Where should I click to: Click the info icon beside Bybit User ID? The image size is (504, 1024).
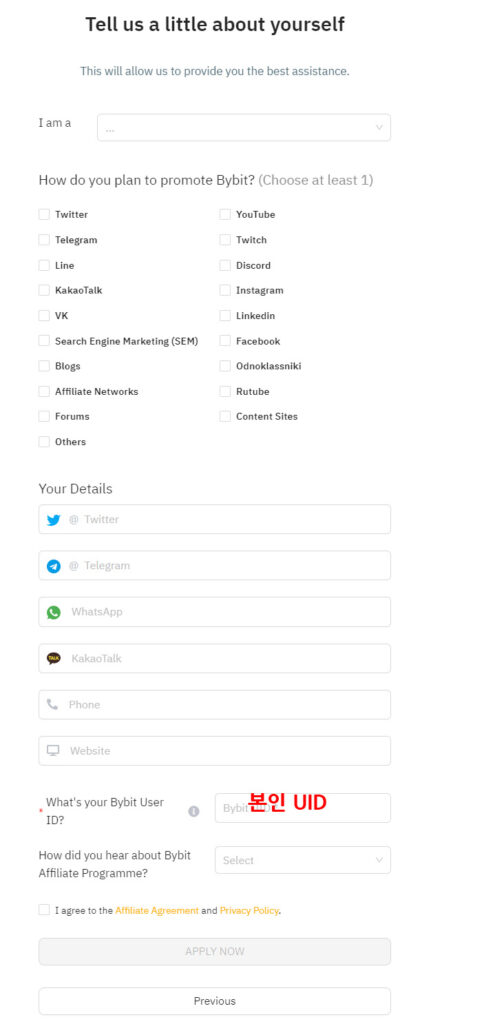(194, 811)
